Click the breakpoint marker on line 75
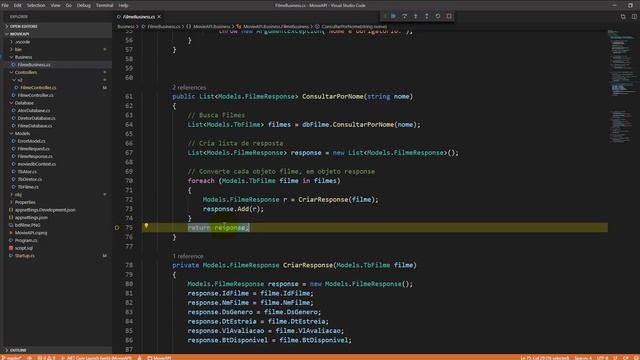This screenshot has height=360, width=640. point(117,228)
